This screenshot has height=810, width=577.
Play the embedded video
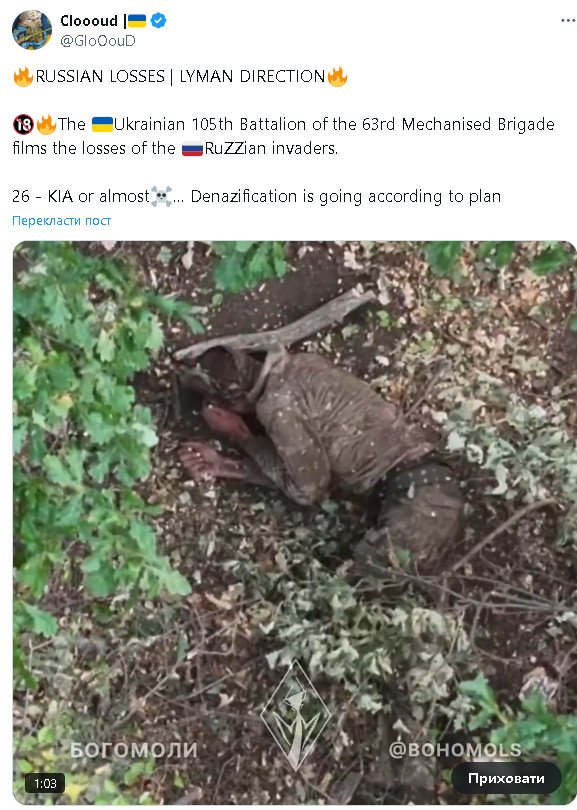[x=294, y=523]
